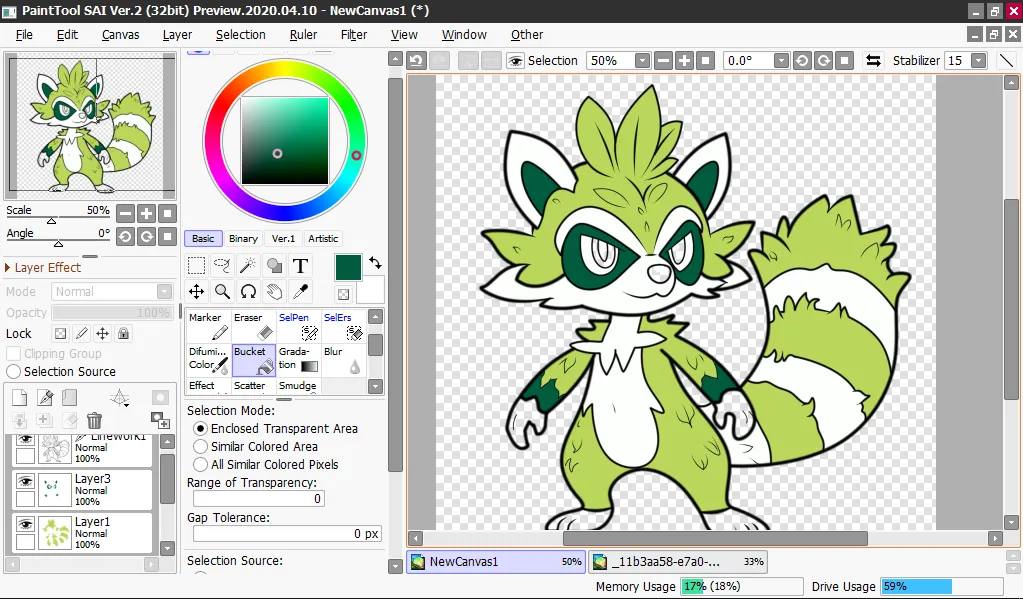The width and height of the screenshot is (1023, 599).
Task: Select the Magic Wand tool
Action: (248, 266)
